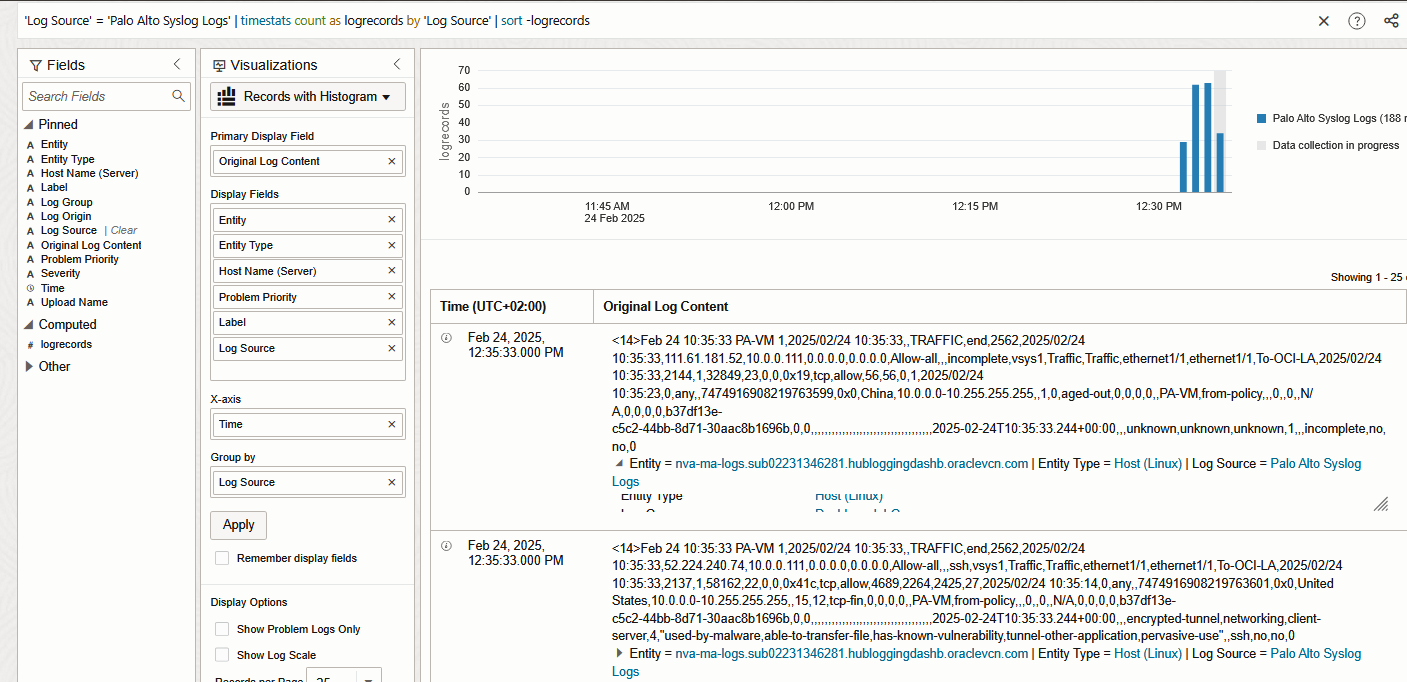Click the histogram chart icon on visualization selector
The width and height of the screenshot is (1407, 682).
228,96
